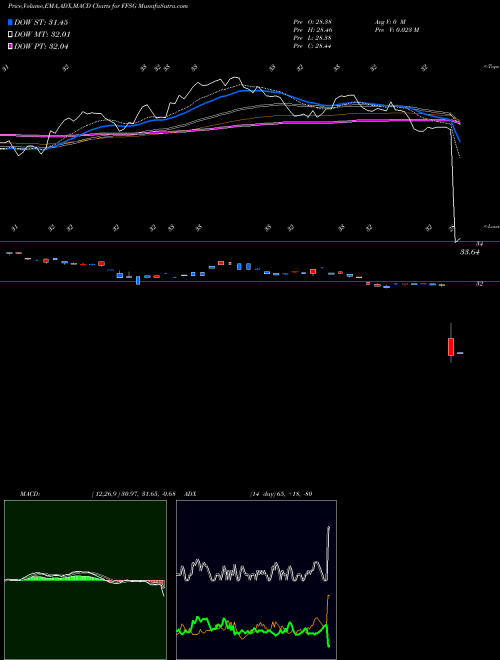
Task: Select the DOW ST: 31.45 label
Action: tap(41, 22)
